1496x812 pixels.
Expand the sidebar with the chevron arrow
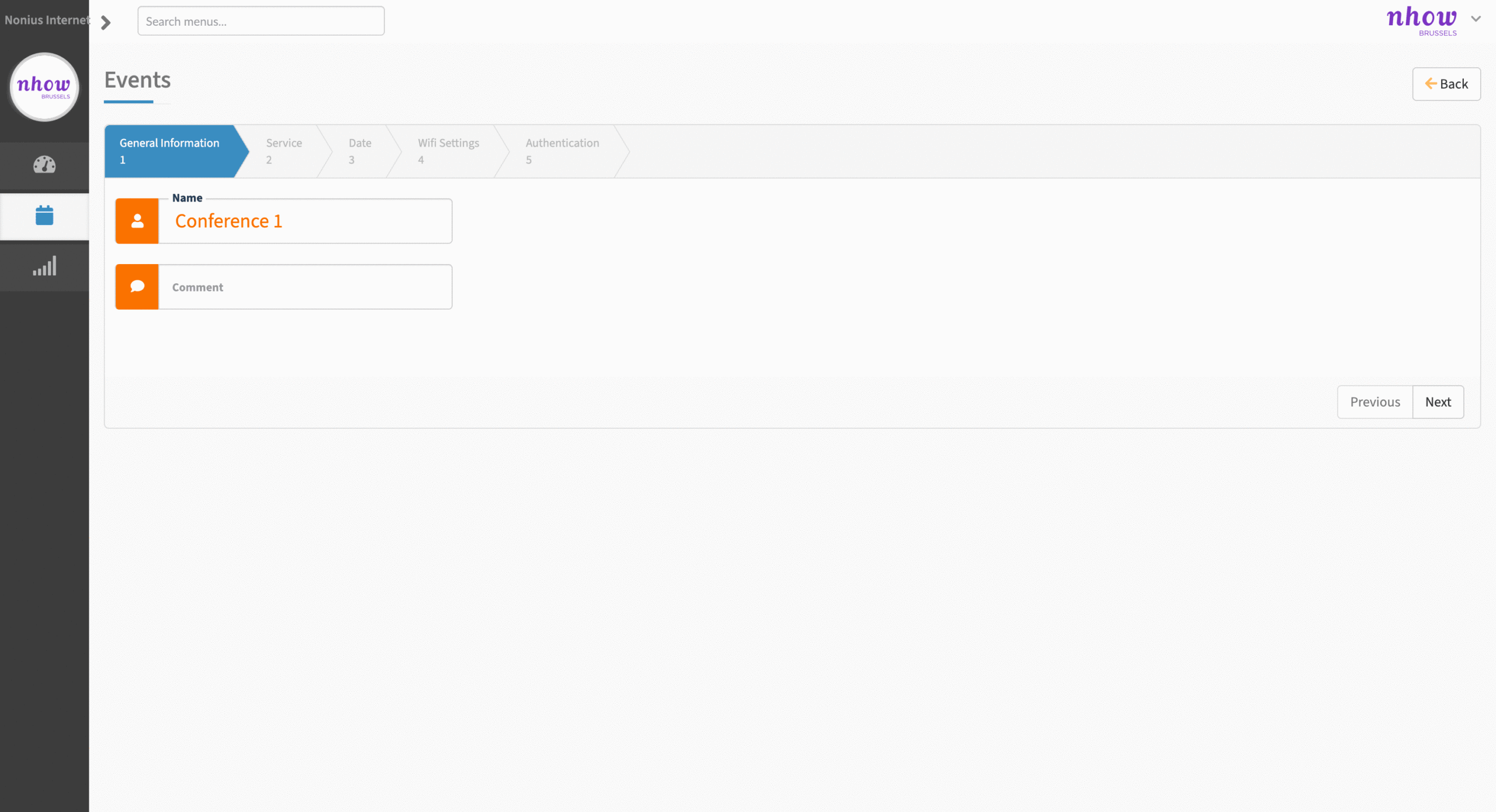(106, 22)
